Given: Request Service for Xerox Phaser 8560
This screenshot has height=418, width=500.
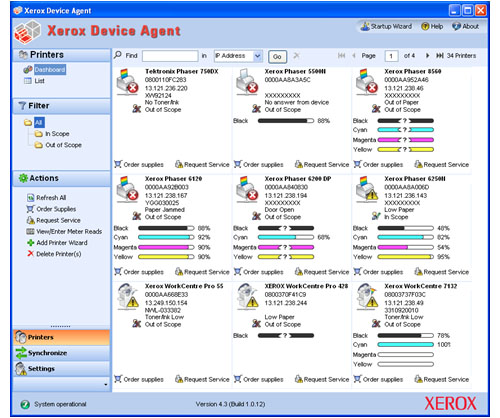Looking at the screenshot, I should [442, 165].
